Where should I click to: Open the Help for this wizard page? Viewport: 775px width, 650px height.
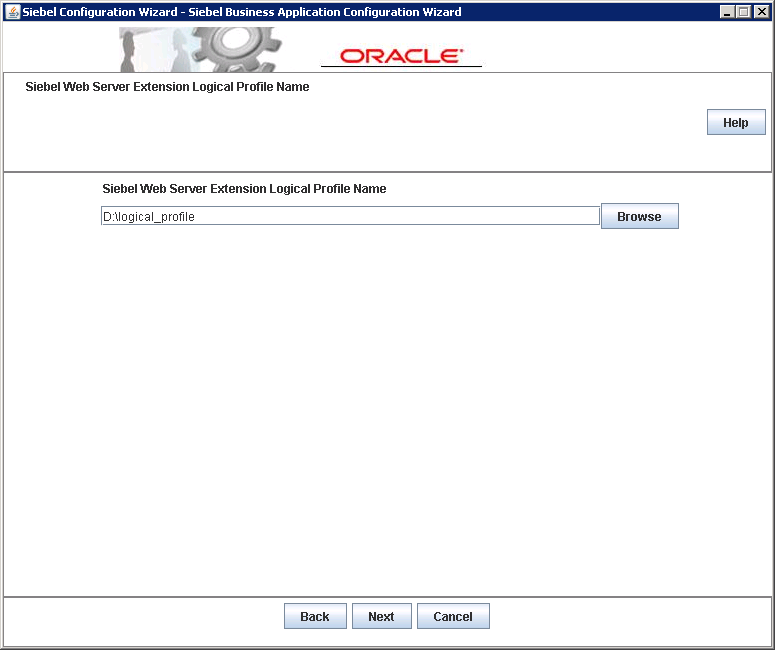pyautogui.click(x=736, y=122)
